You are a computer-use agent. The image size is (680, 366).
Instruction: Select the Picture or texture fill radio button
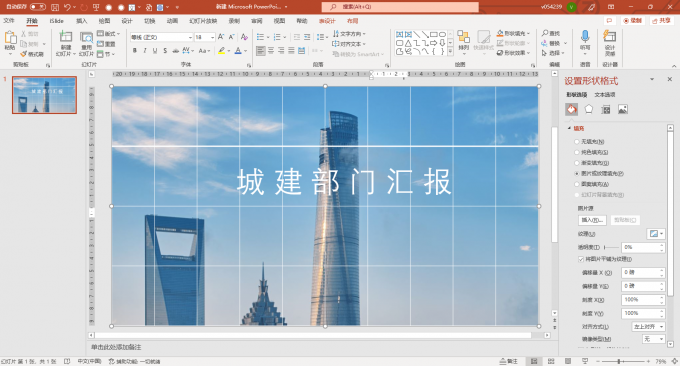coord(577,173)
